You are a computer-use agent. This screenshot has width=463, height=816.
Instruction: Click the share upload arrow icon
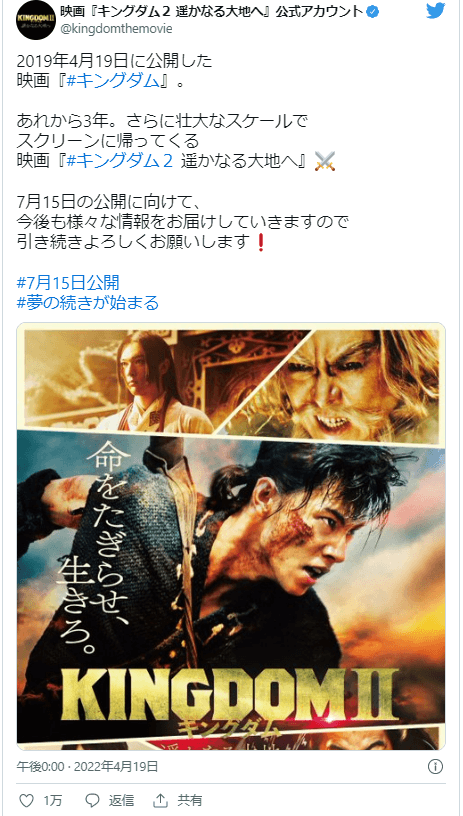(161, 799)
